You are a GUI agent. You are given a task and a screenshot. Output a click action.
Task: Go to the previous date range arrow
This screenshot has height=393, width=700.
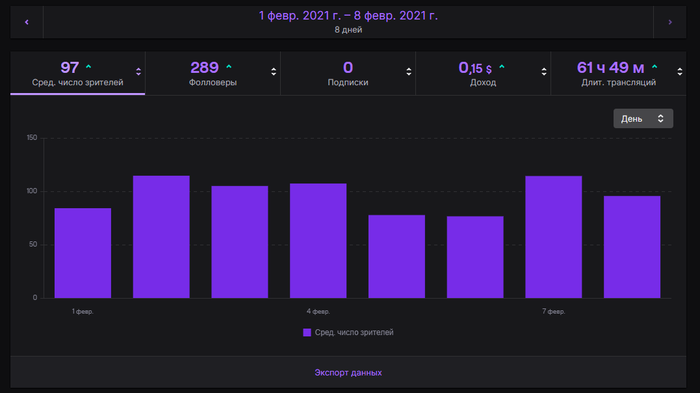[x=27, y=22]
